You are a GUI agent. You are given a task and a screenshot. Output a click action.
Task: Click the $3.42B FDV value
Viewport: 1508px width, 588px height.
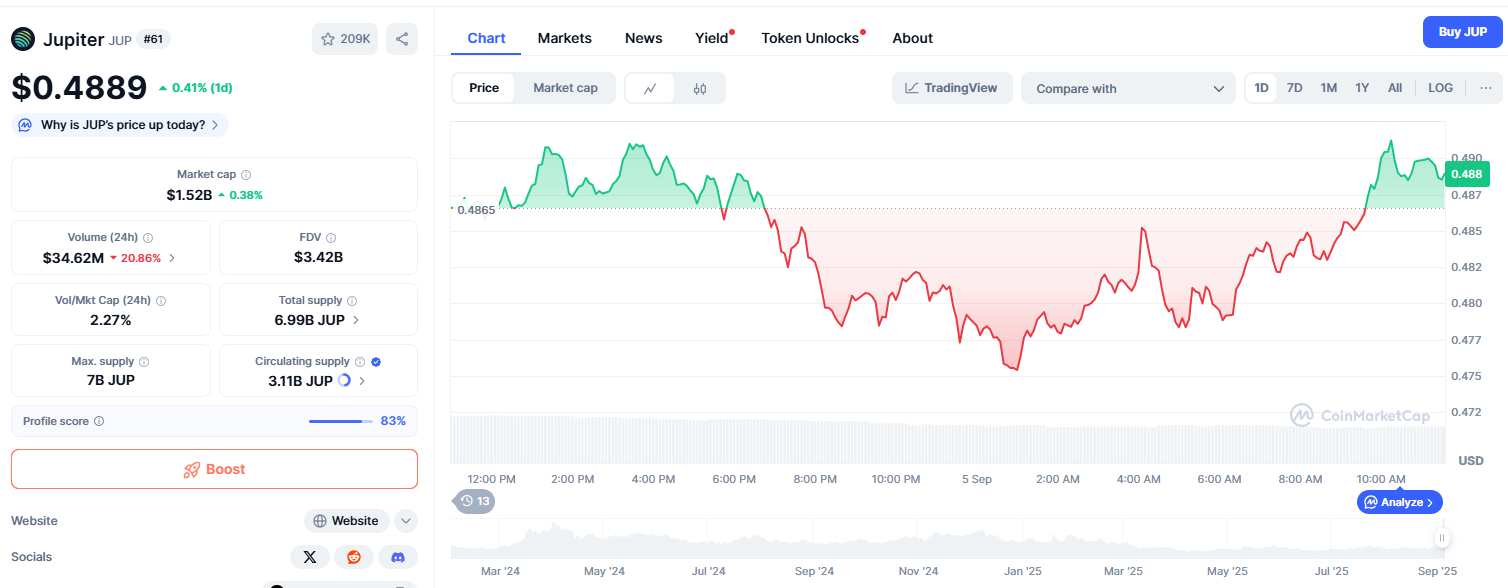[318, 257]
